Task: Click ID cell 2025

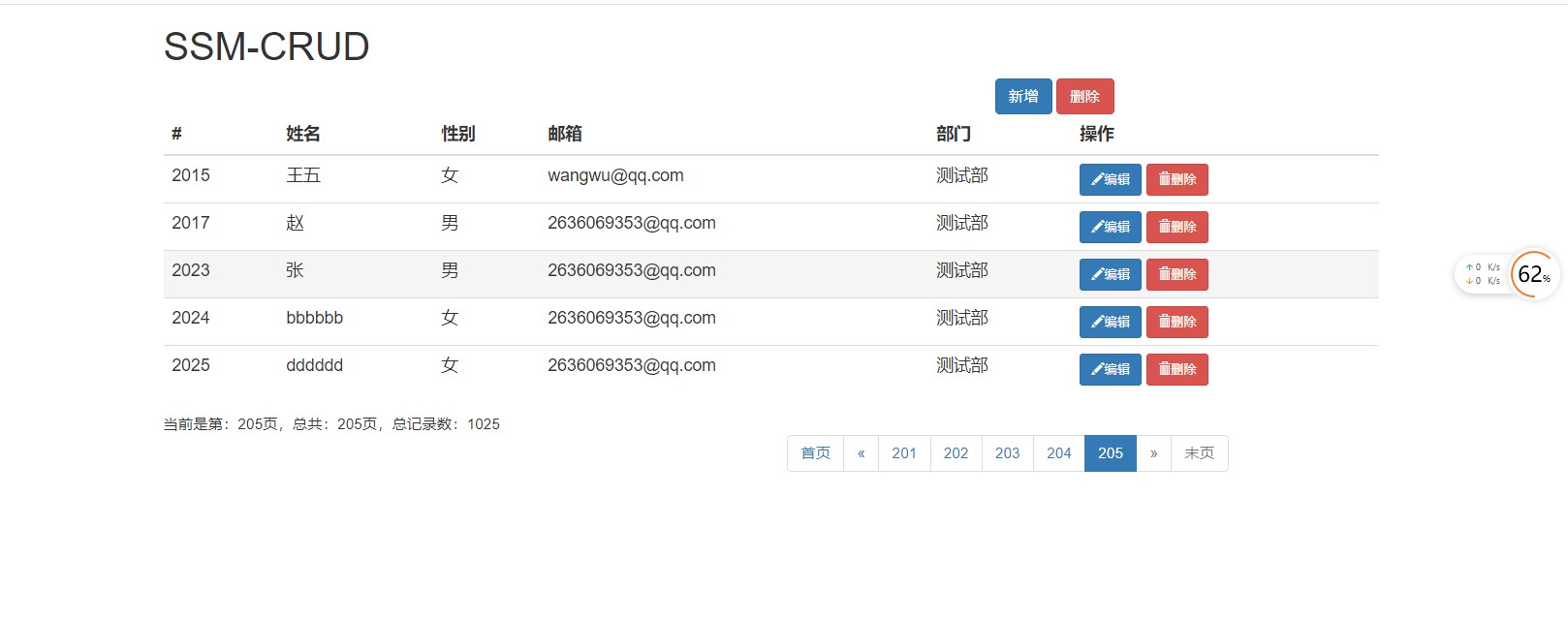Action: 191,365
